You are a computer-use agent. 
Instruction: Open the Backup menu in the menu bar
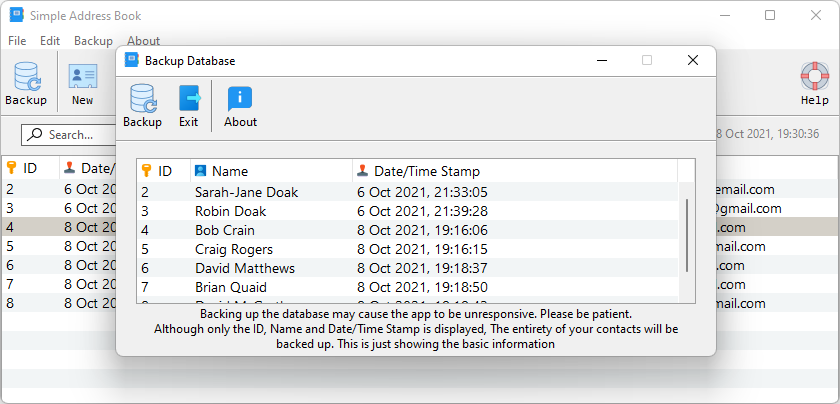[93, 41]
